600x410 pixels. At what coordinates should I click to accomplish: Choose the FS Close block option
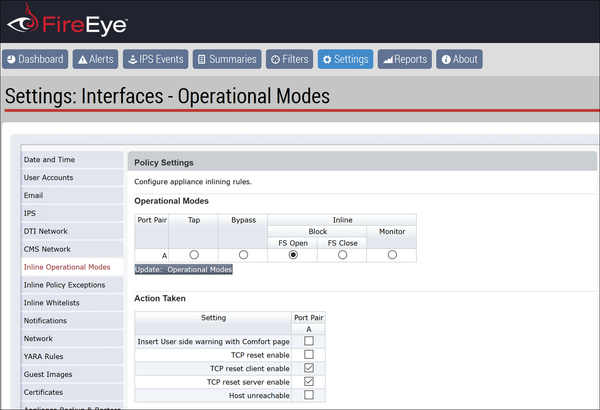(x=342, y=255)
